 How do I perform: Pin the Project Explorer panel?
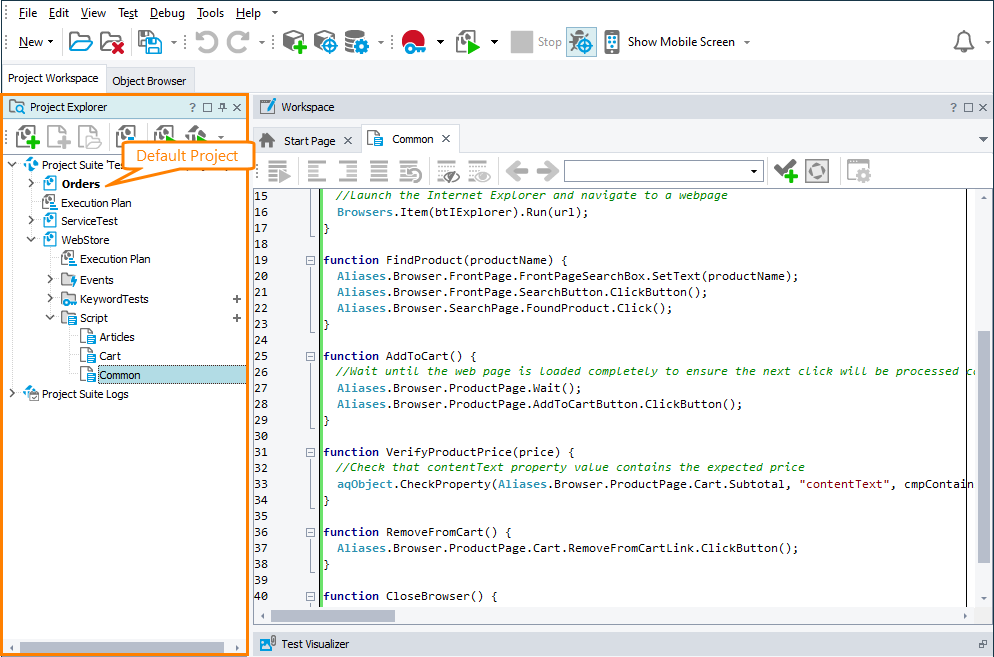(x=222, y=107)
